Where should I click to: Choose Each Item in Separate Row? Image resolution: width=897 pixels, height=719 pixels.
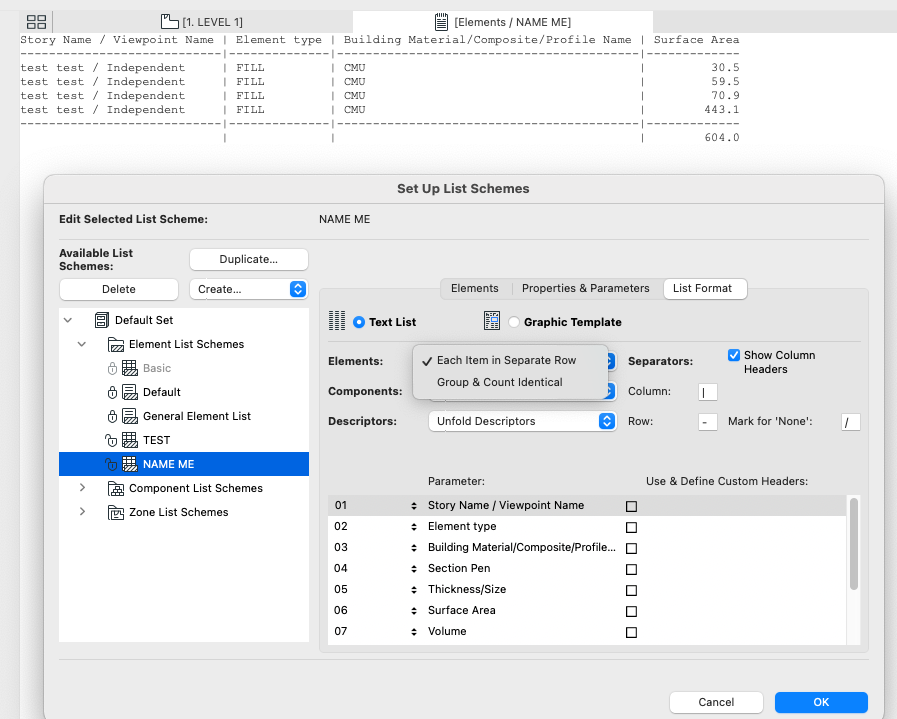507,360
